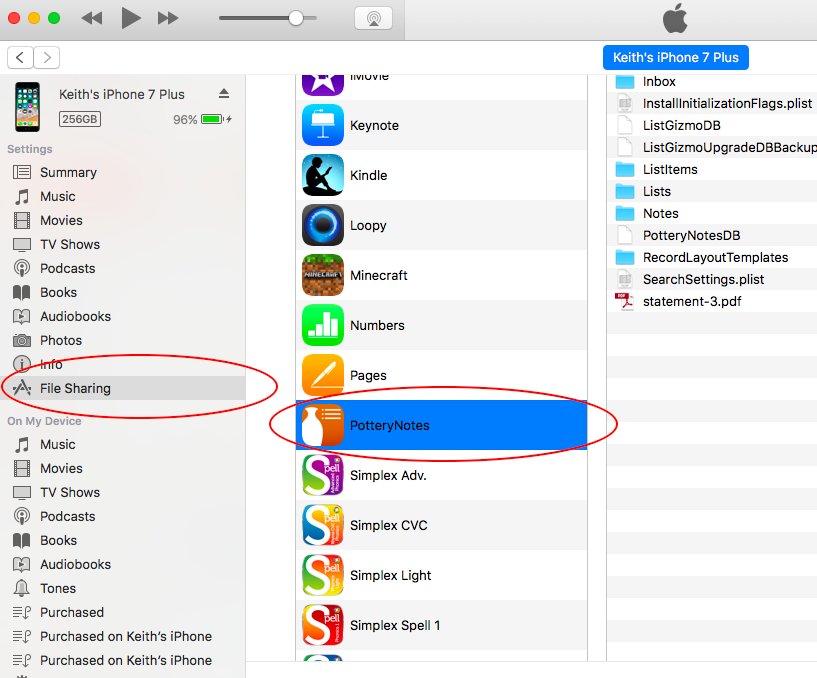Screen dimensions: 817x678
Task: Select the PotteryNotes app
Action: coord(441,425)
